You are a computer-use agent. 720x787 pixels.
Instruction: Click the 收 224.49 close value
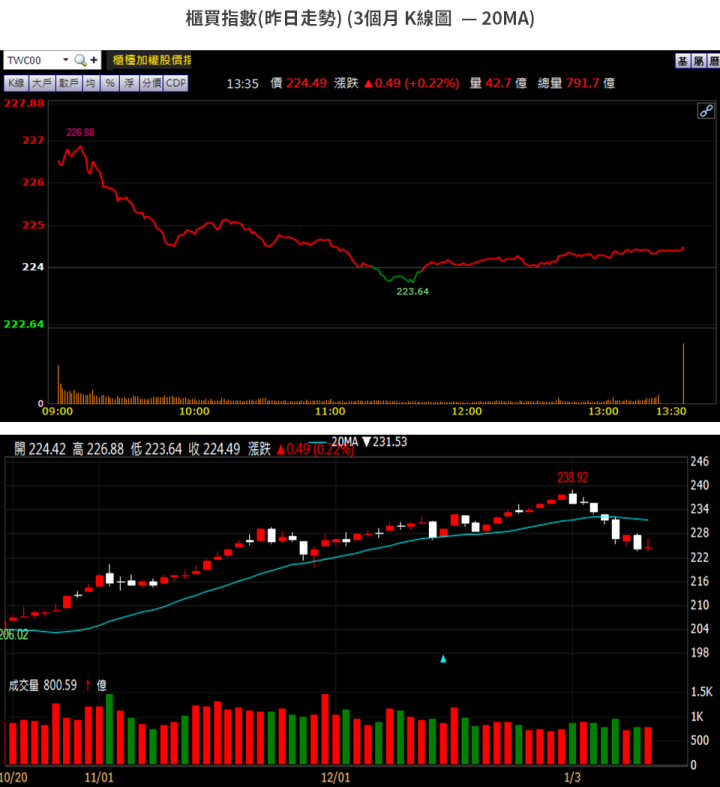click(x=214, y=449)
